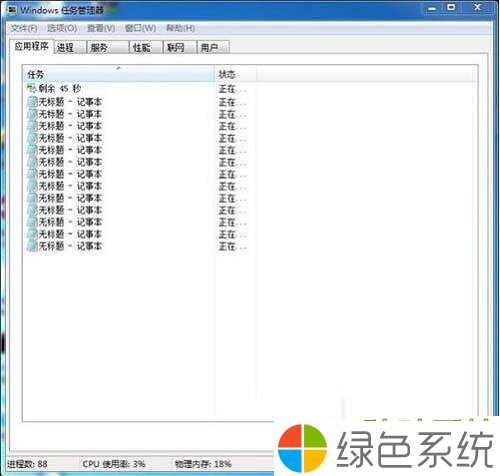Switch to the 服务 tab
500x476 pixels.
(108, 47)
